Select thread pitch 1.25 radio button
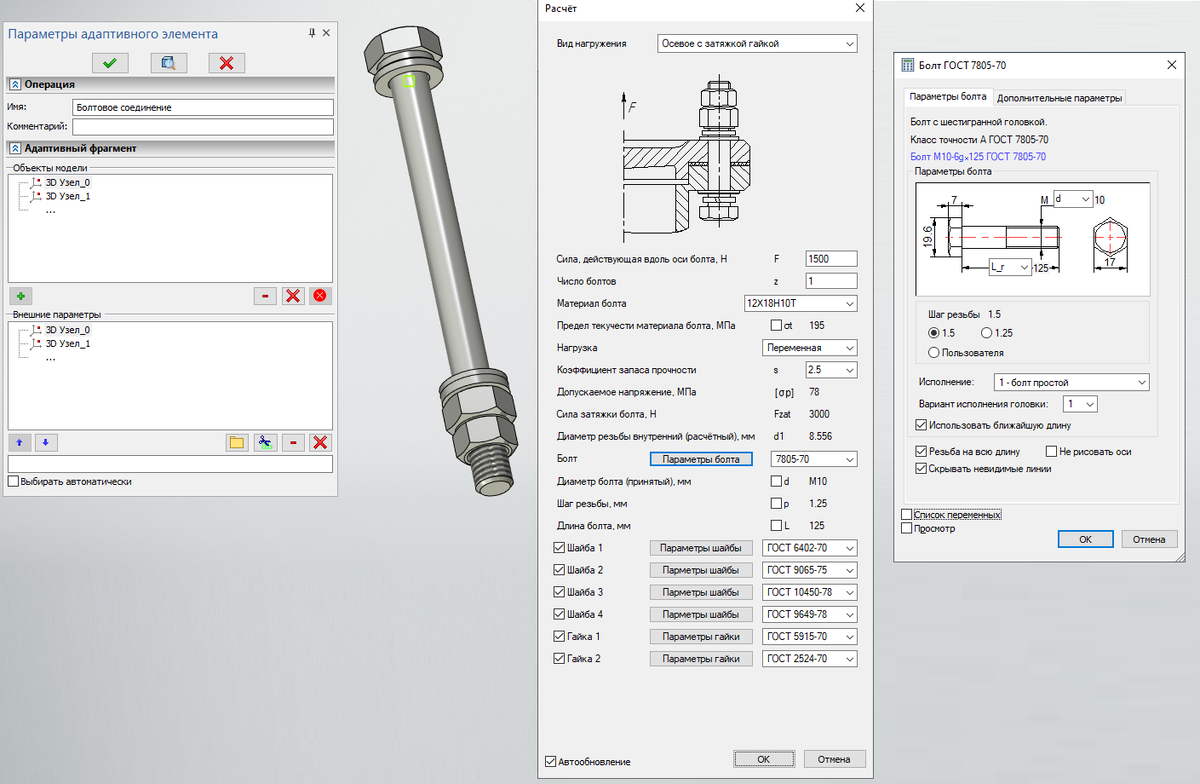This screenshot has height=784, width=1200. (988, 332)
